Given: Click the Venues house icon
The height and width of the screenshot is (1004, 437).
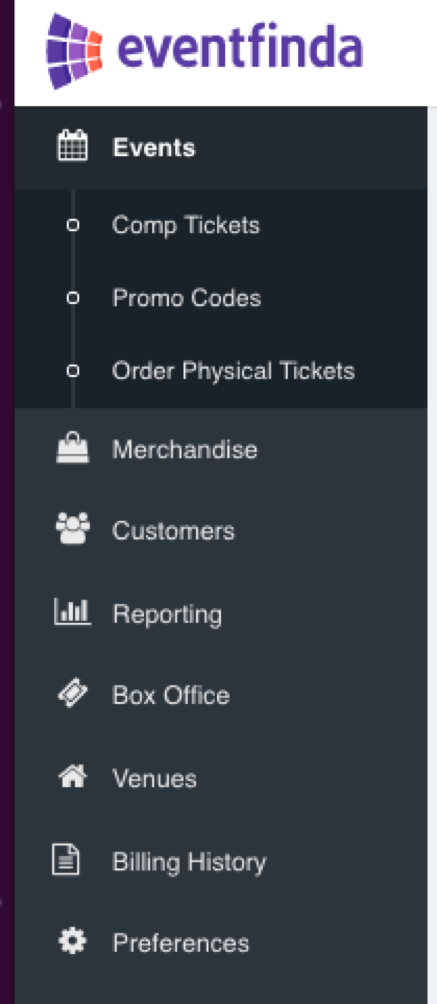Looking at the screenshot, I should tap(72, 777).
